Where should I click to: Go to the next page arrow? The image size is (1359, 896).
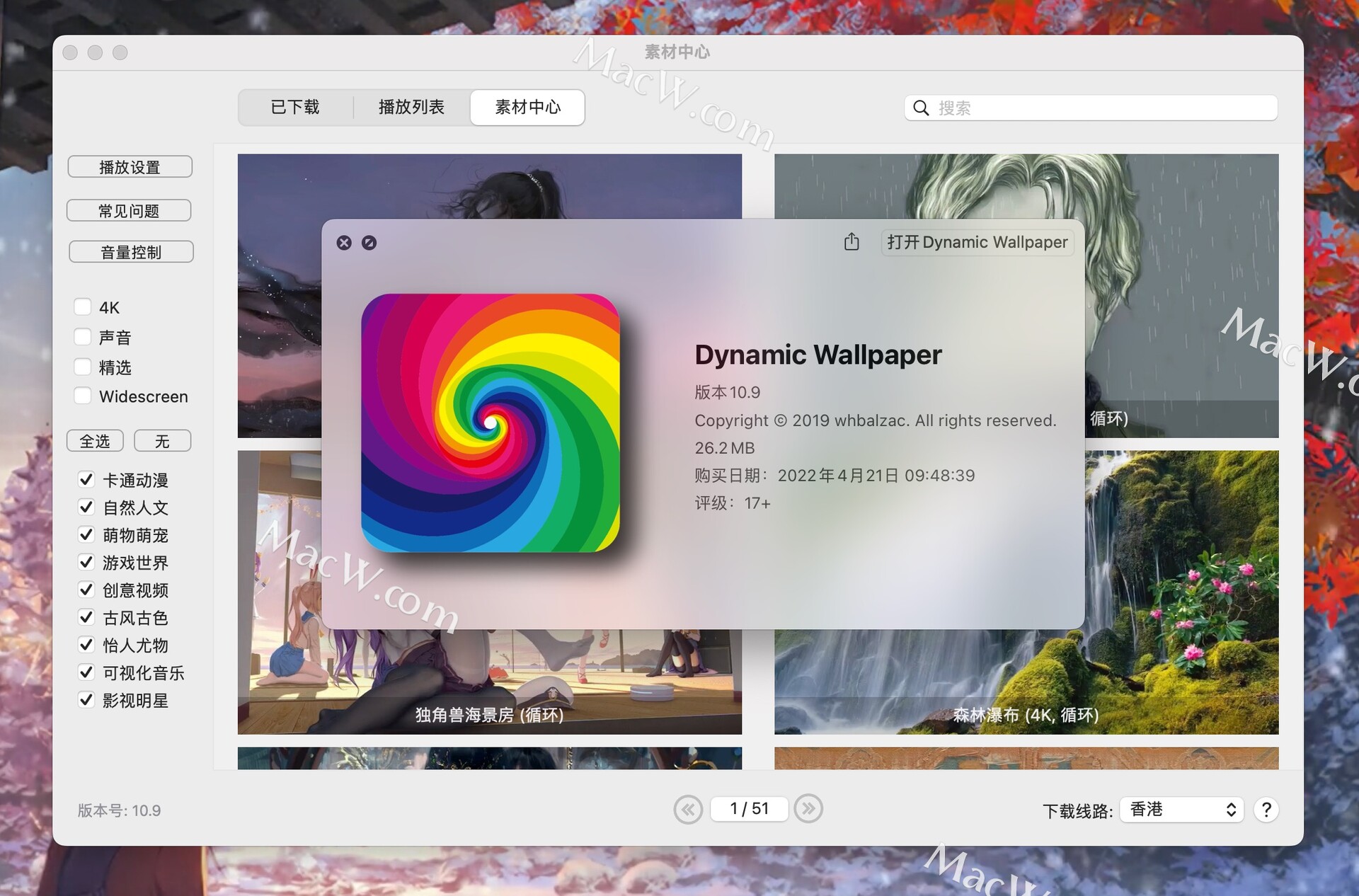point(808,808)
